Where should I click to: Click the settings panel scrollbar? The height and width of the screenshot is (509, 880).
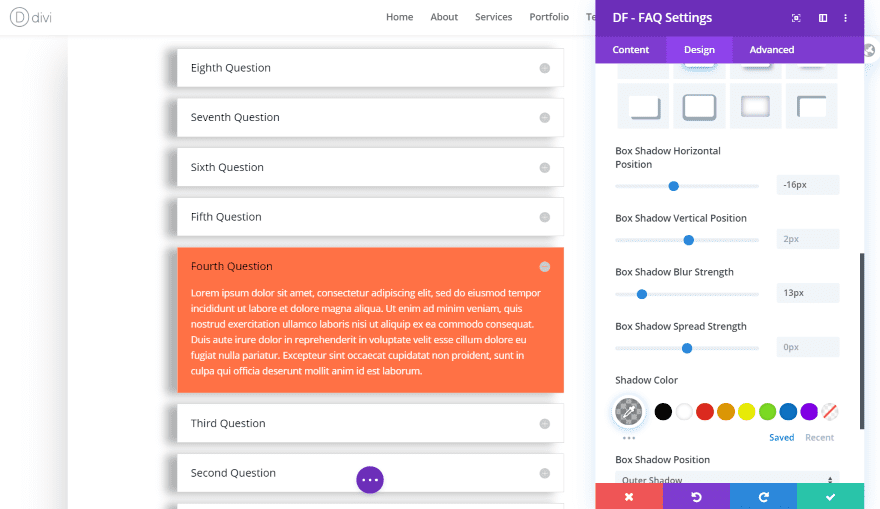point(862,341)
